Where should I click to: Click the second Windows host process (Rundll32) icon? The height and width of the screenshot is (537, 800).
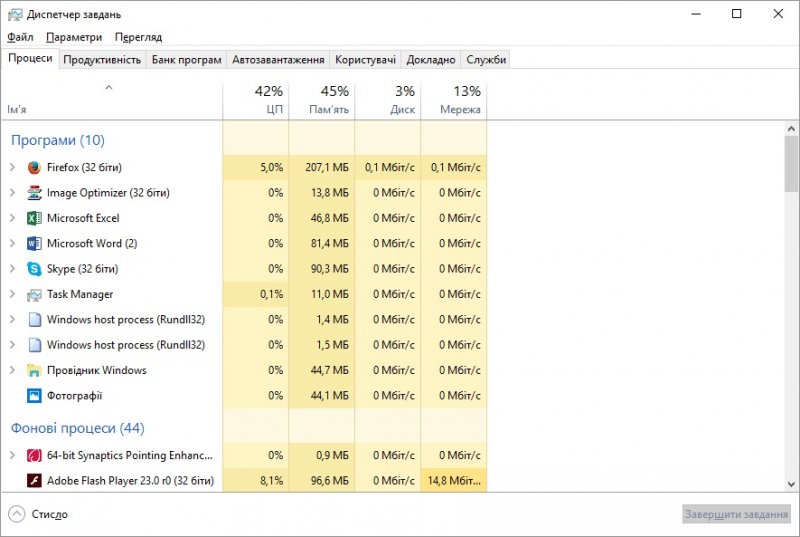(34, 345)
